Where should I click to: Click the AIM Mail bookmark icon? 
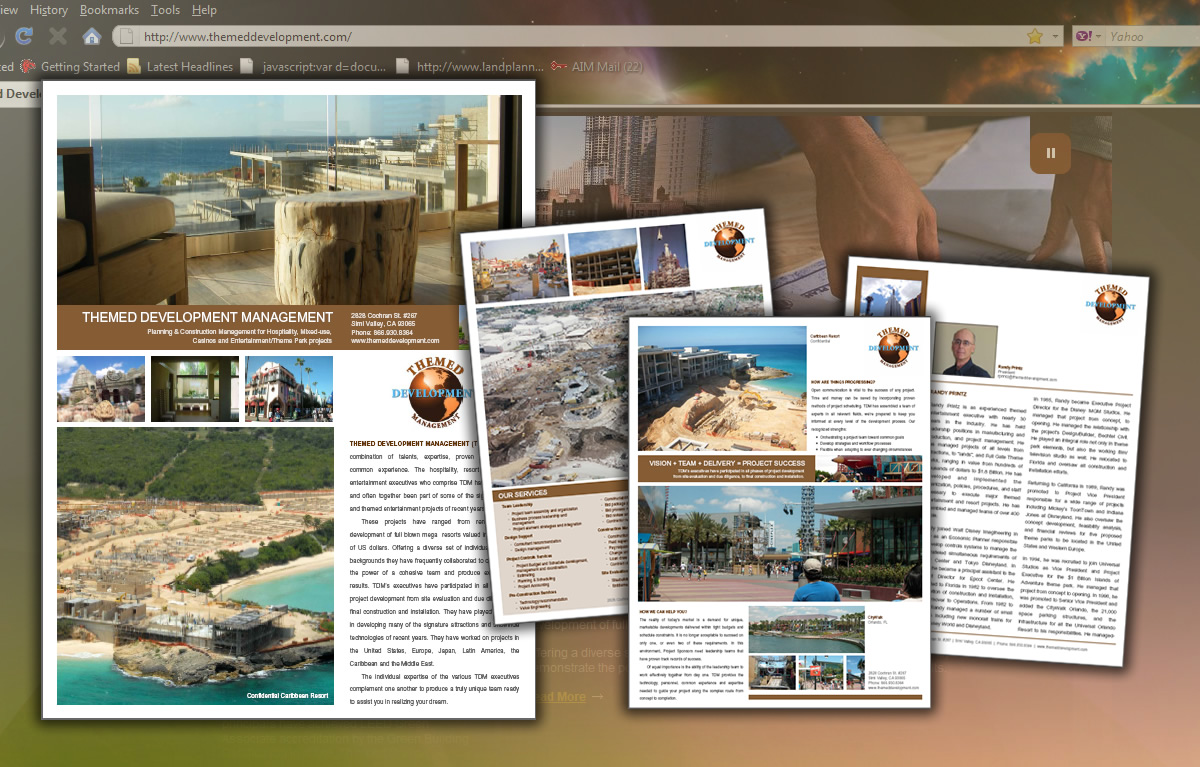[x=558, y=67]
